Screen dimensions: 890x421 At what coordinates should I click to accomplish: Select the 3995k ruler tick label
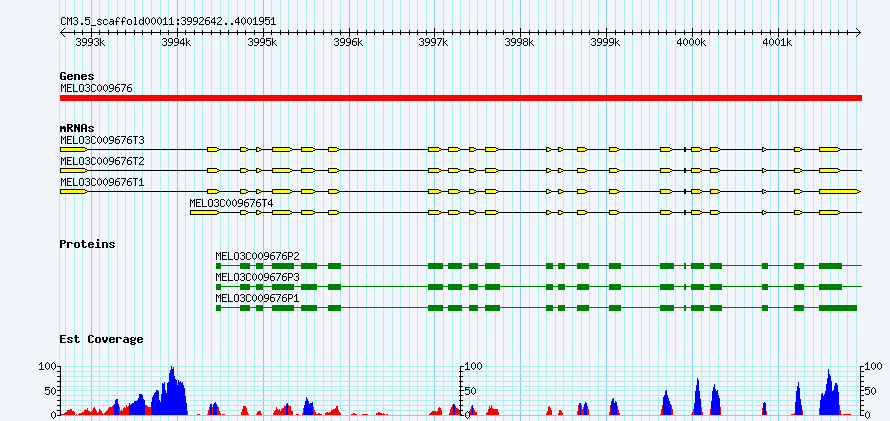(x=263, y=43)
